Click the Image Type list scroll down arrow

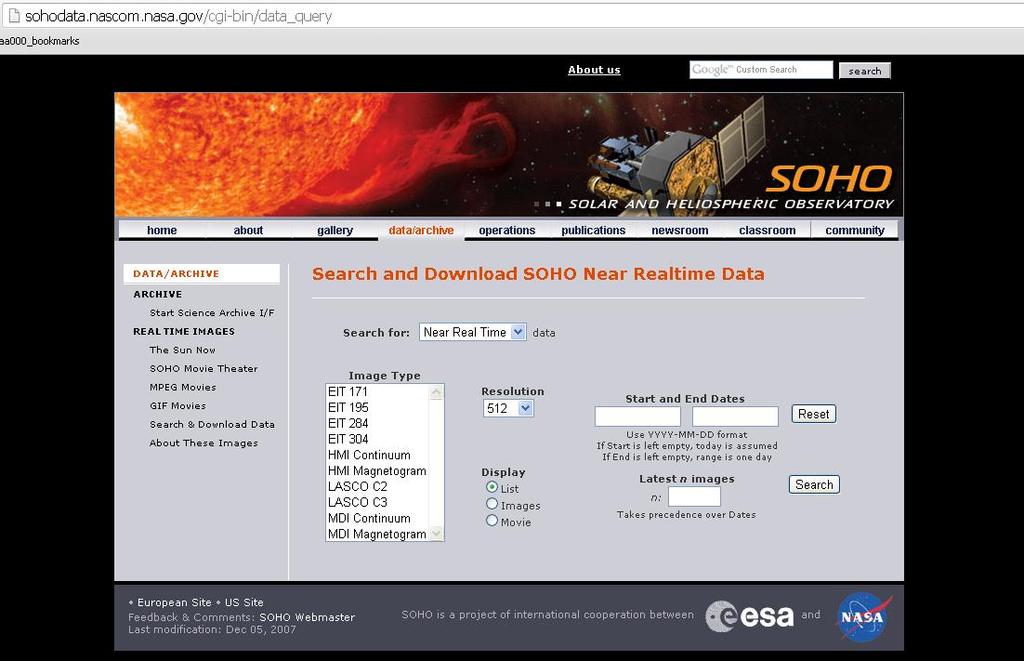(436, 534)
